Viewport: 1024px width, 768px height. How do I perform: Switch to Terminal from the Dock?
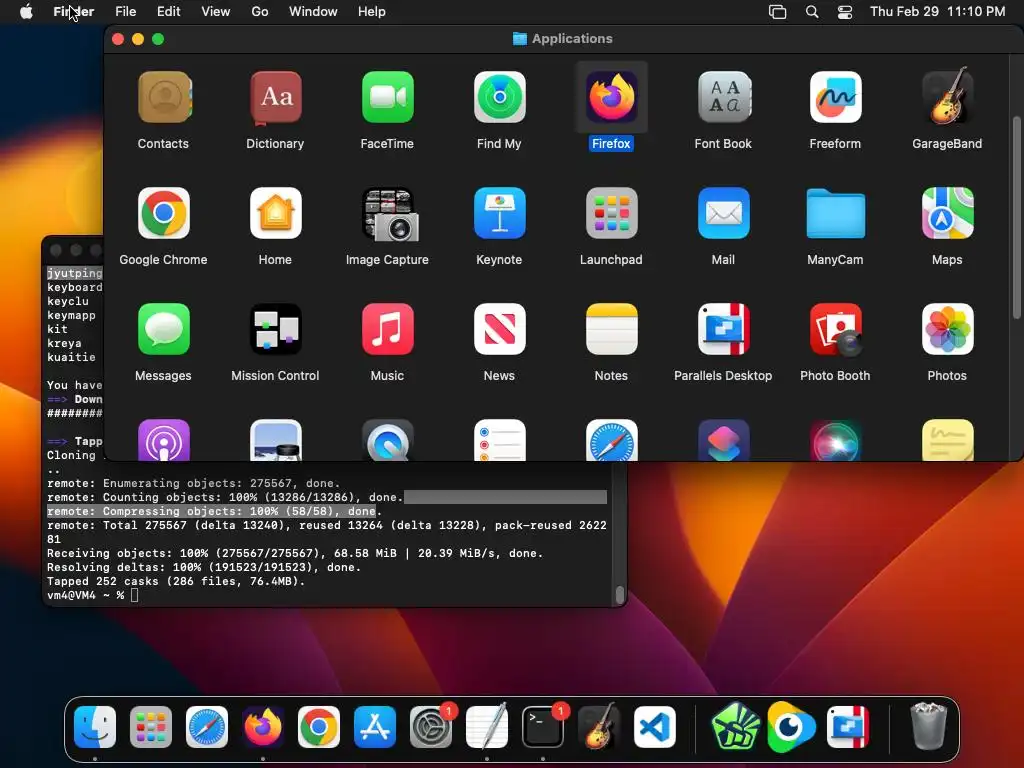click(x=543, y=727)
